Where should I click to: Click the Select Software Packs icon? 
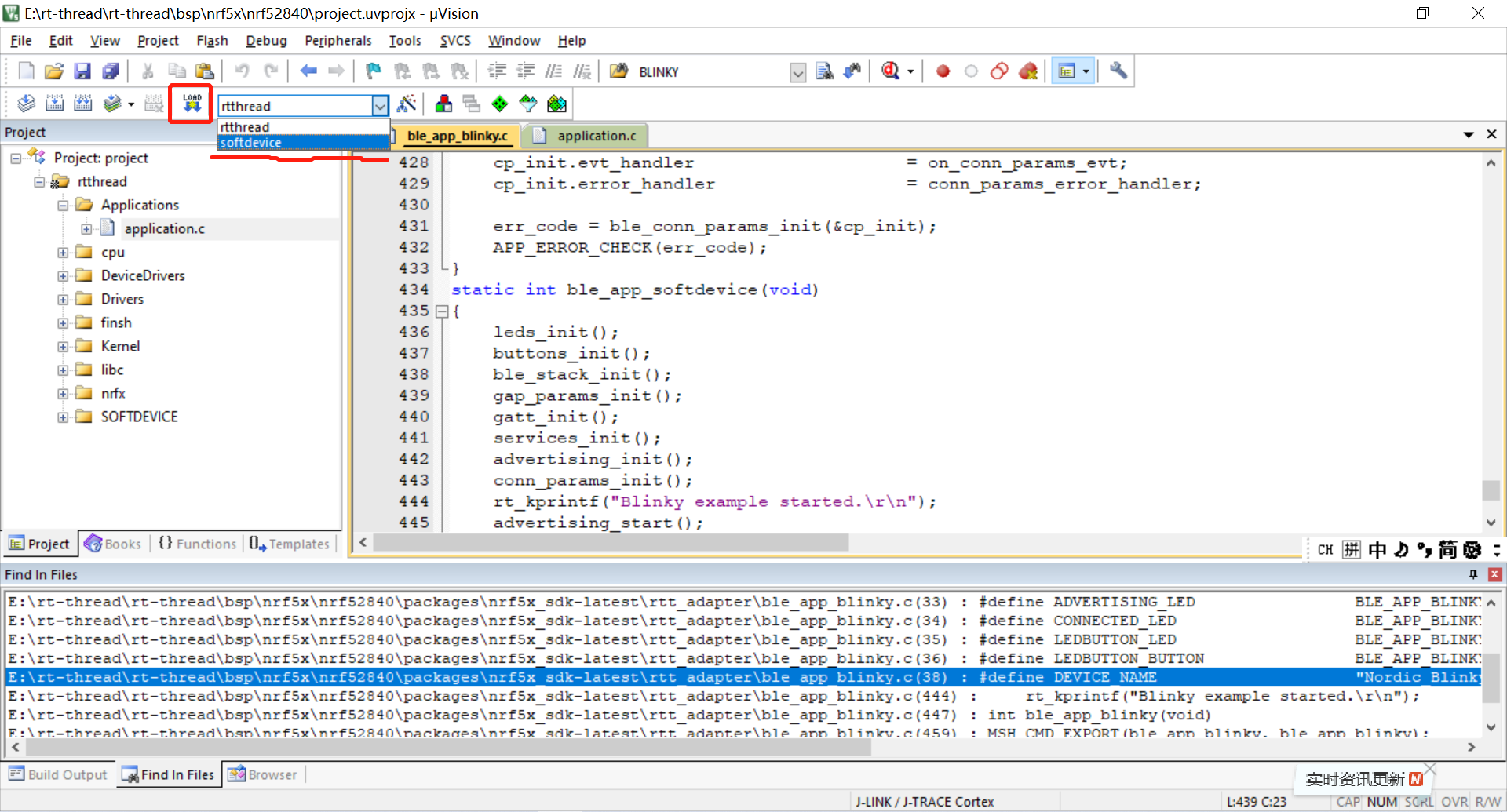528,104
